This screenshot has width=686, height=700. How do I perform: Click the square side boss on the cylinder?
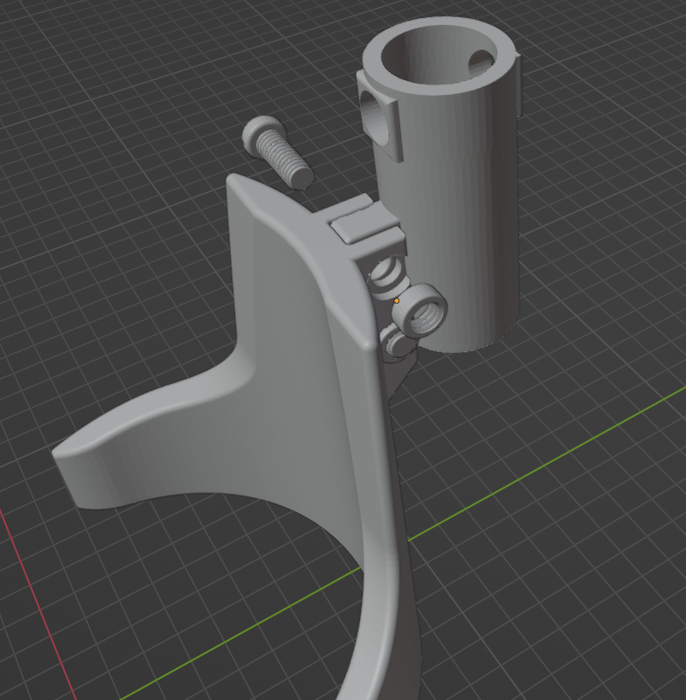(378, 117)
